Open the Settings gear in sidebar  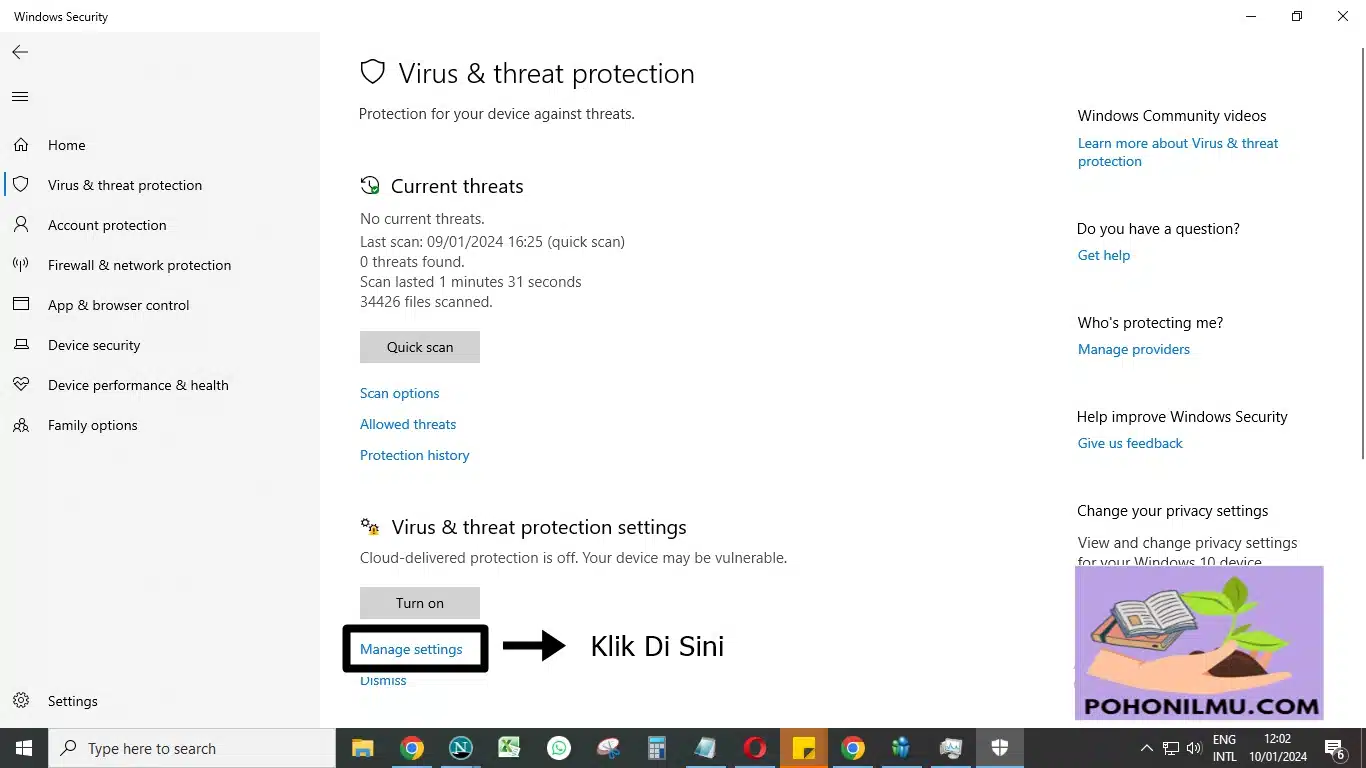coord(21,701)
